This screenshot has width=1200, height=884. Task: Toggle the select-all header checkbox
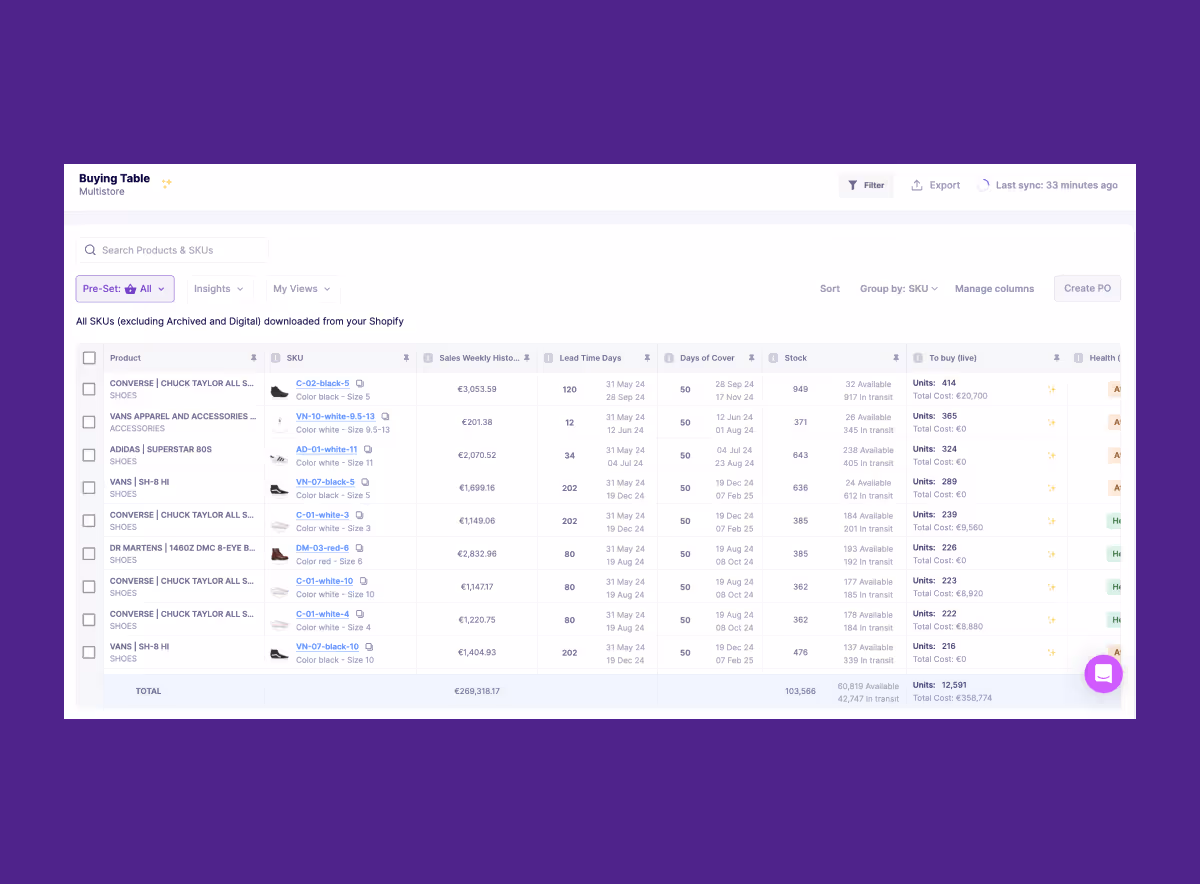coord(89,358)
